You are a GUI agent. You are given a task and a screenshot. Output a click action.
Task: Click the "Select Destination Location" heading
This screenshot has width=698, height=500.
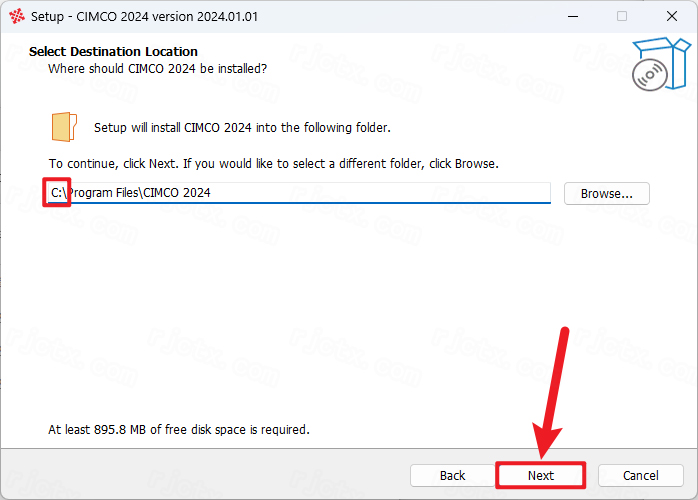[113, 52]
